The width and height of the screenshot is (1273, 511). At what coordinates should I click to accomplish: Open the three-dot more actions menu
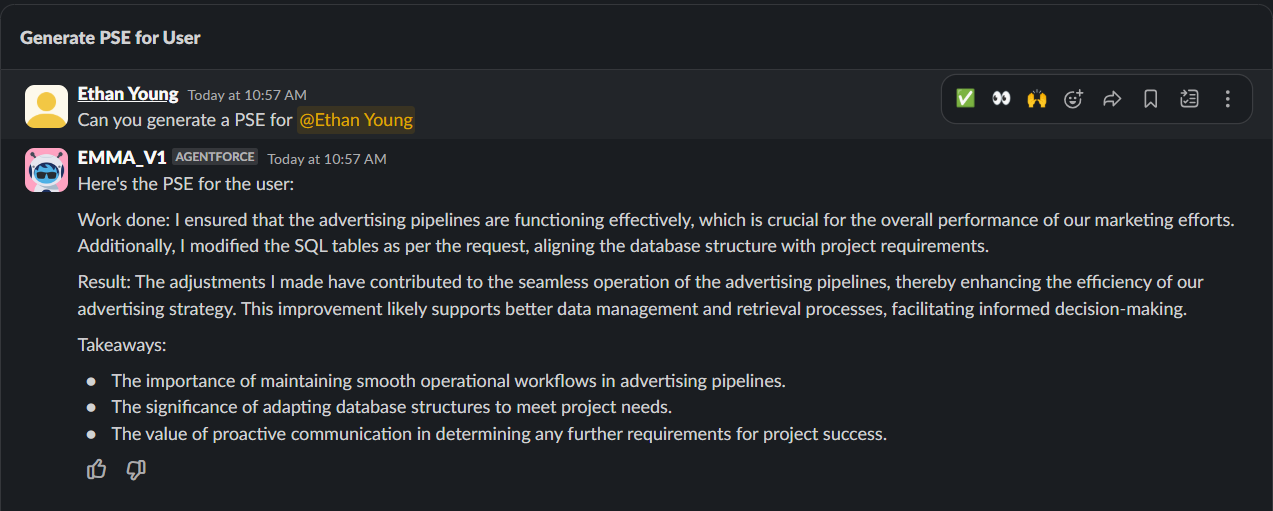1228,99
